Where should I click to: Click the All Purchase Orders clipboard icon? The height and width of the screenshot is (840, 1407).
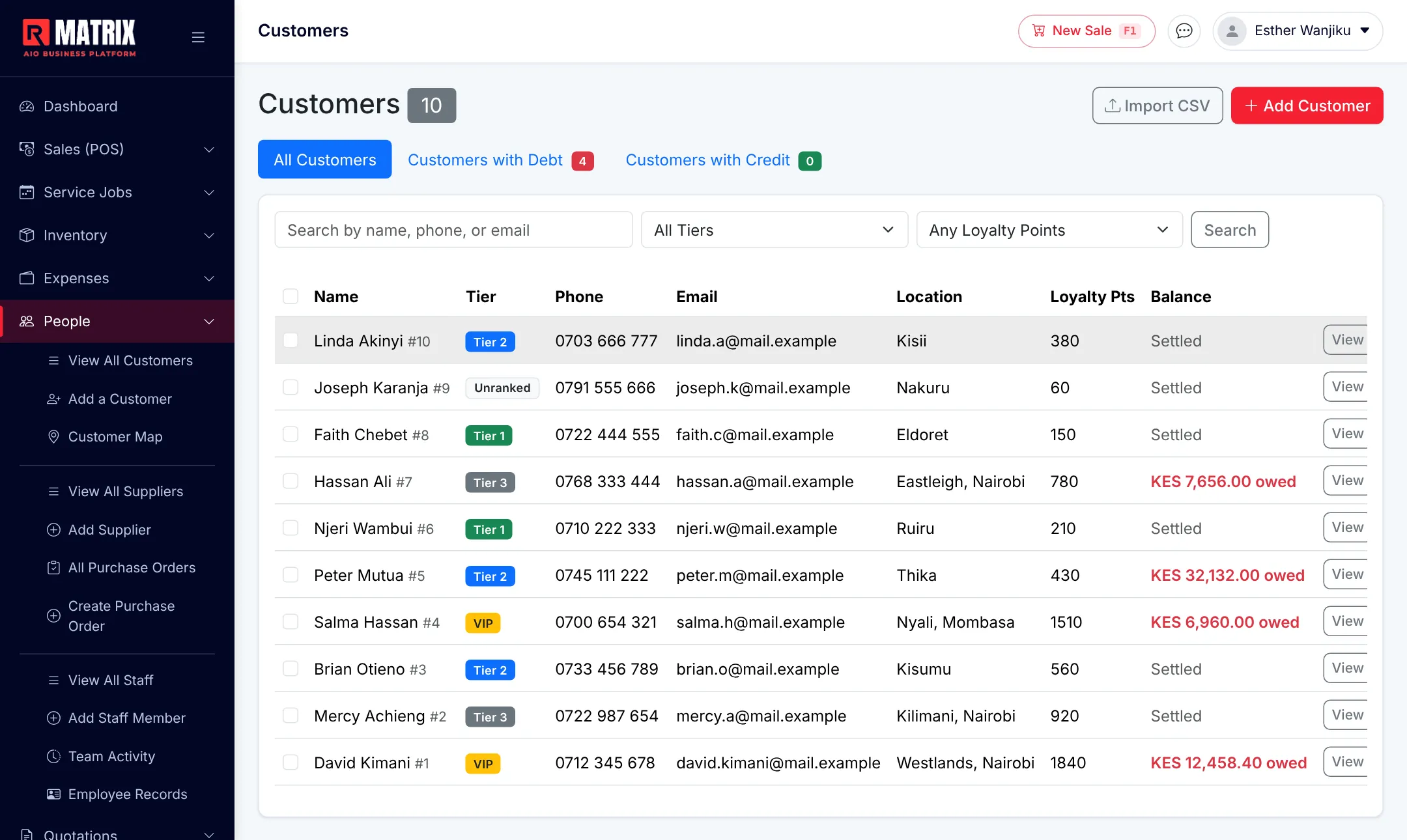click(x=54, y=567)
